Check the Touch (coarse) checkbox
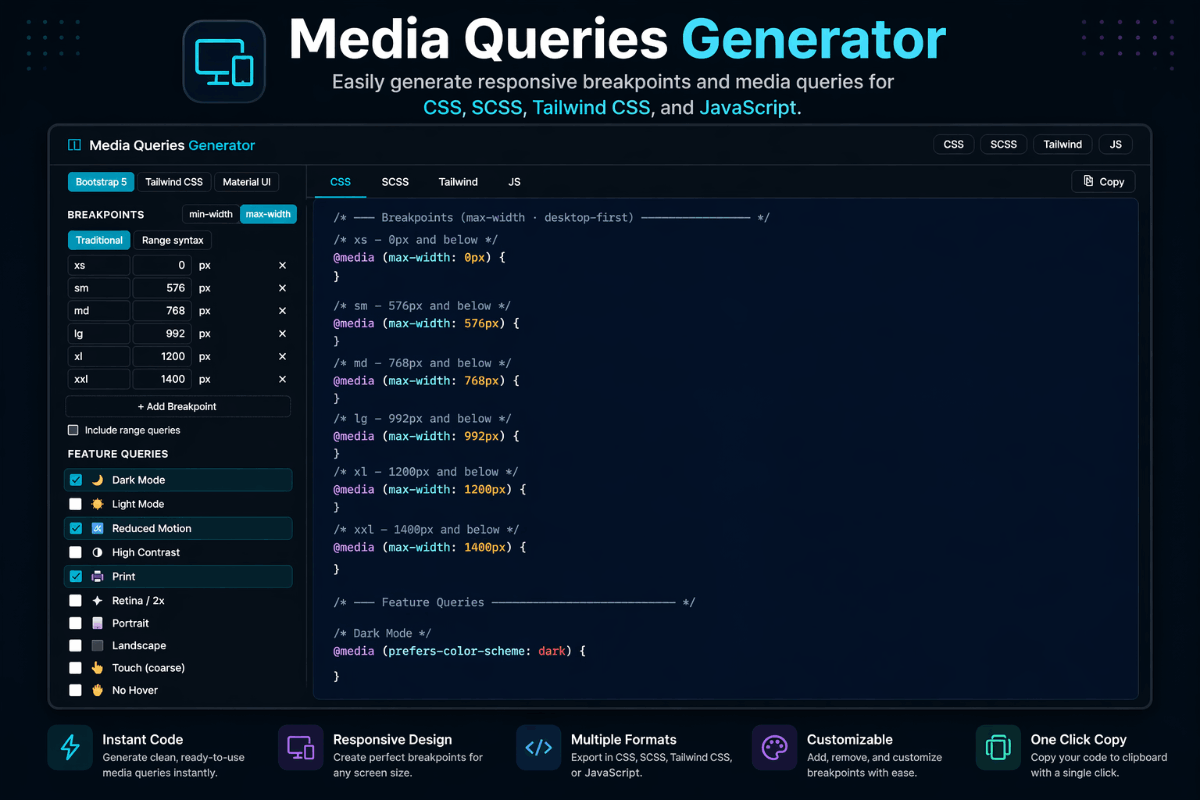Viewport: 1200px width, 800px height. point(75,668)
